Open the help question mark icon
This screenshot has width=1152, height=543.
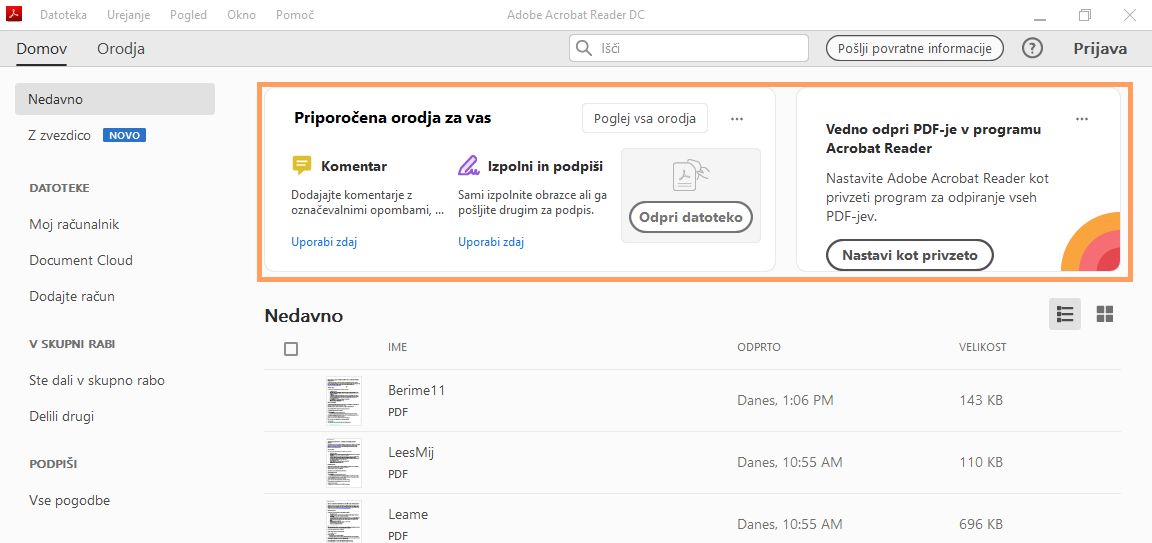coord(1032,48)
